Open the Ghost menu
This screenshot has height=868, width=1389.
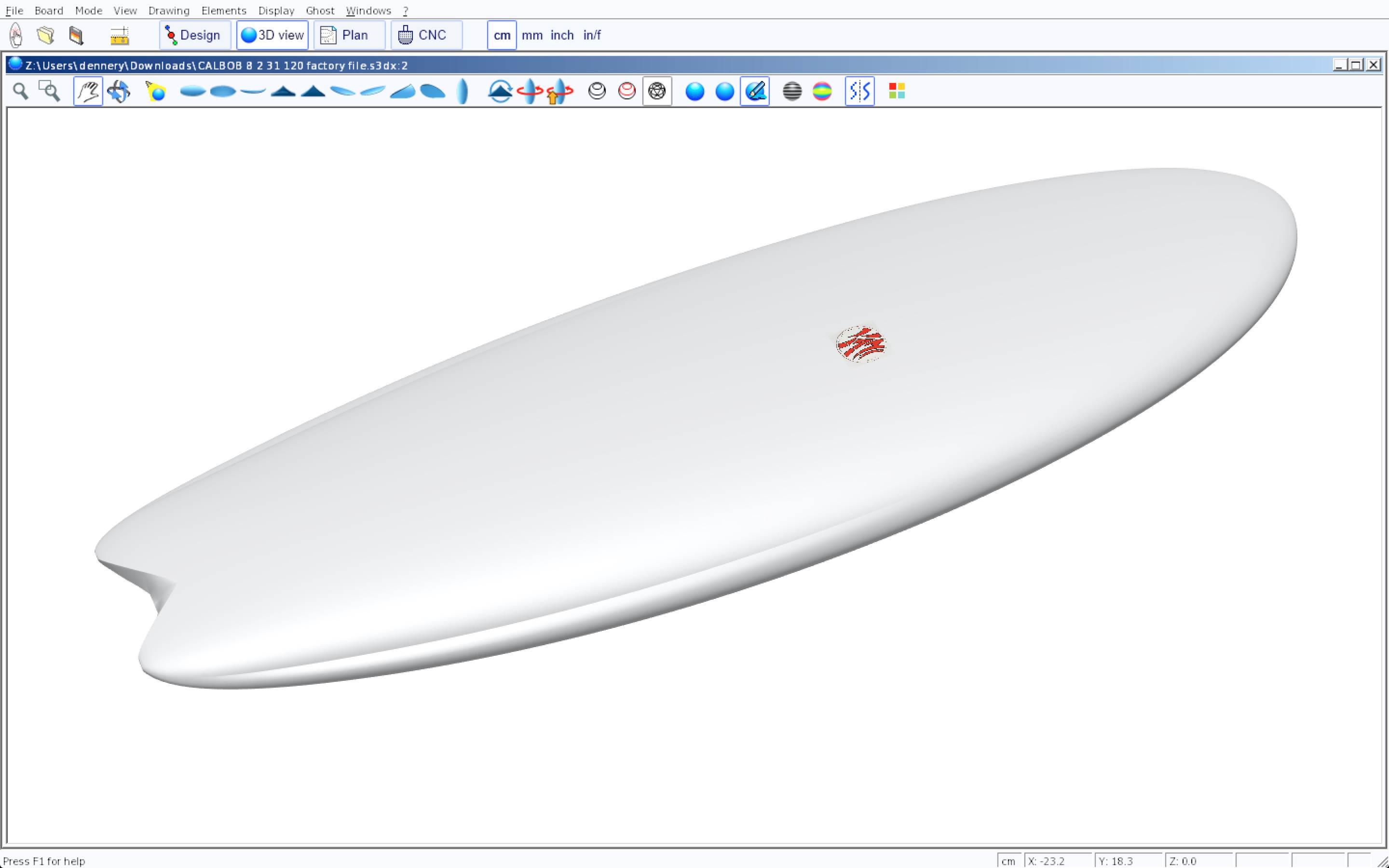coord(320,10)
